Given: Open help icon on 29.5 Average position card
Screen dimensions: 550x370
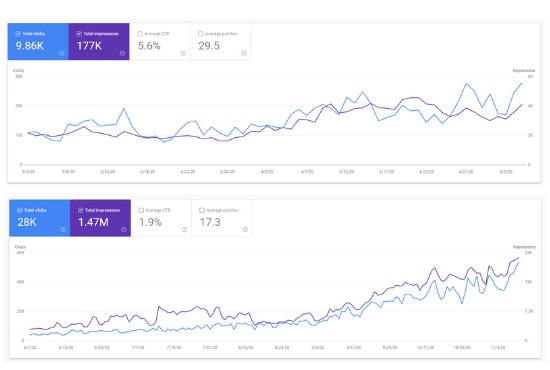Looking at the screenshot, I should pyautogui.click(x=244, y=53).
